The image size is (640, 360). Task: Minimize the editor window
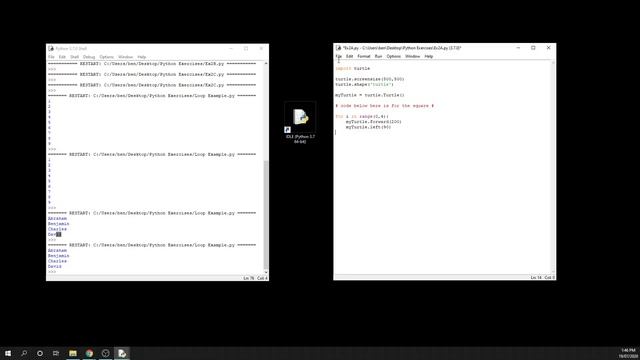pyautogui.click(x=518, y=48)
